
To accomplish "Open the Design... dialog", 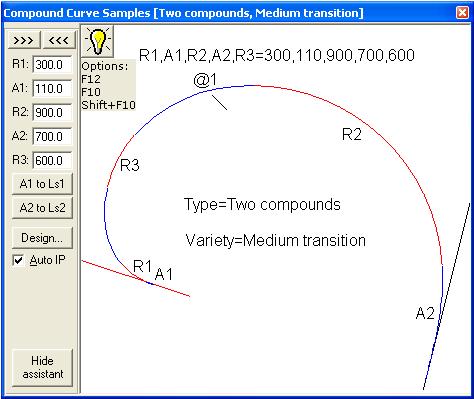I will pos(42,238).
